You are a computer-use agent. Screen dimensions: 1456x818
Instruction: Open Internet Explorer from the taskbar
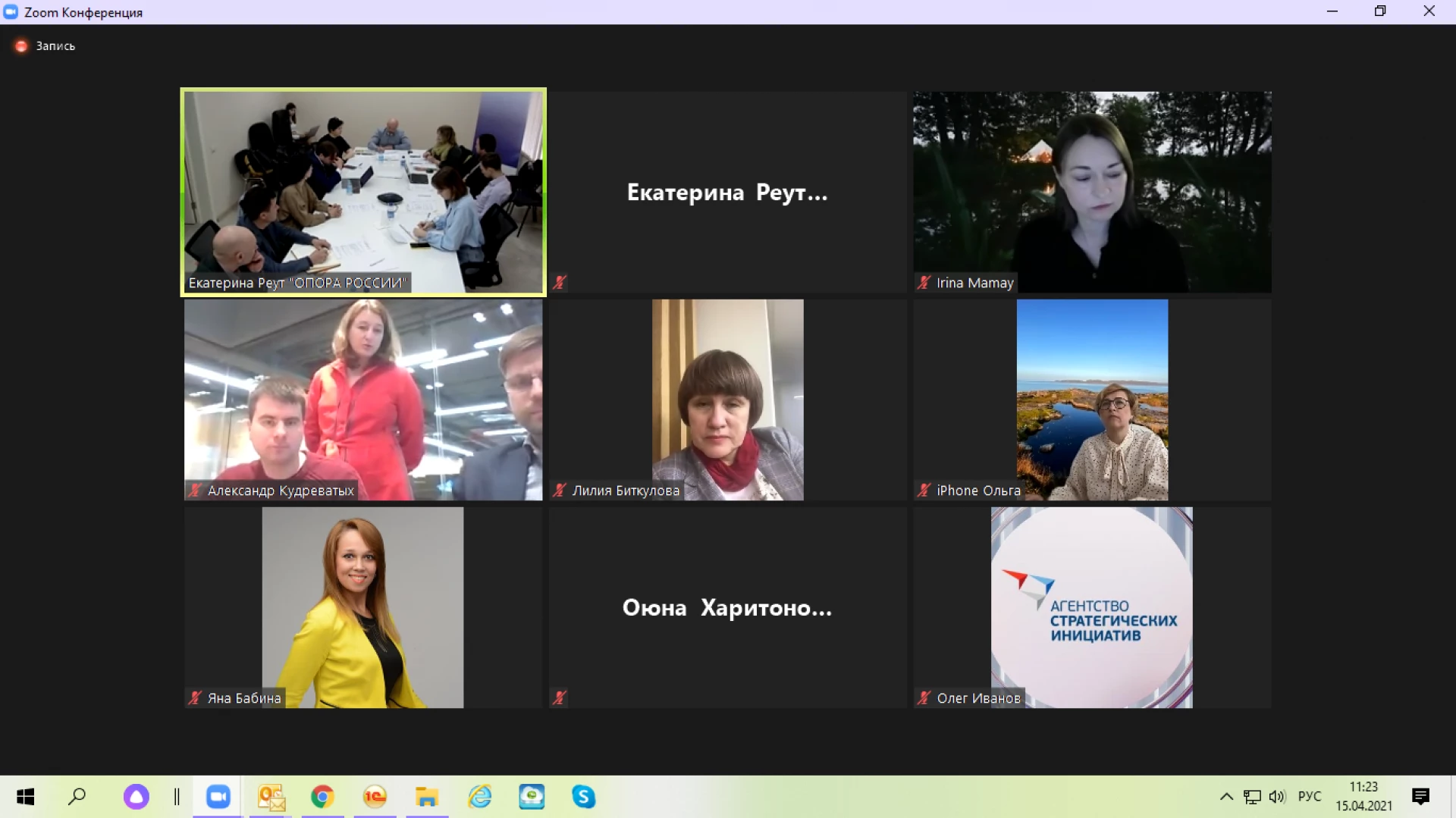480,797
